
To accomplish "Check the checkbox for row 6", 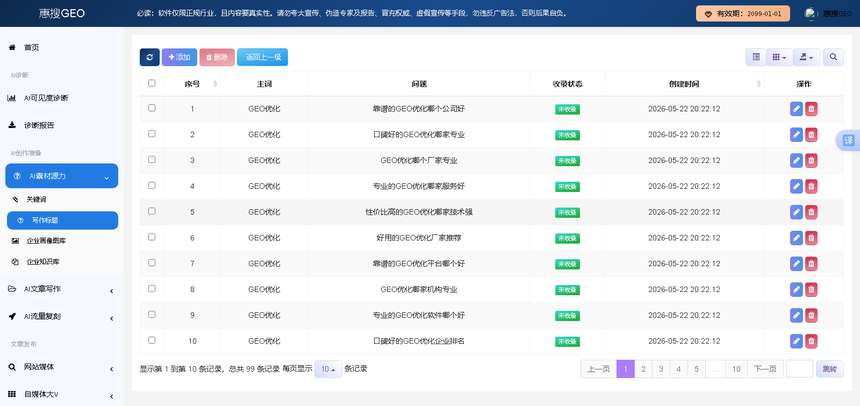I will (x=152, y=236).
